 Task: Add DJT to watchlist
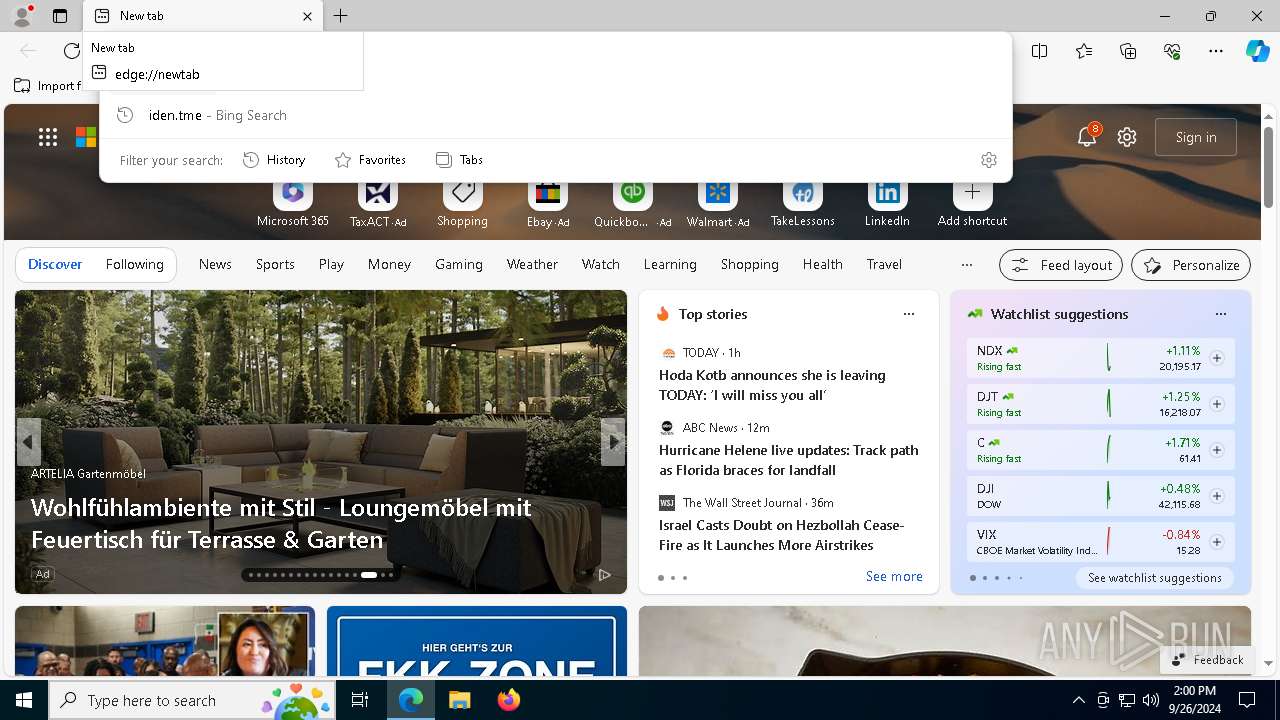(x=1217, y=404)
